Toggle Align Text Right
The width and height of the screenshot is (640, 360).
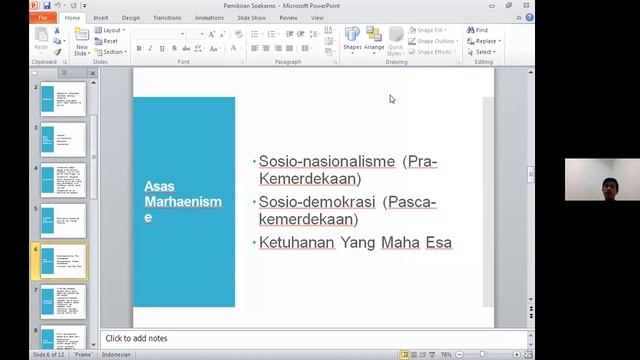click(278, 49)
